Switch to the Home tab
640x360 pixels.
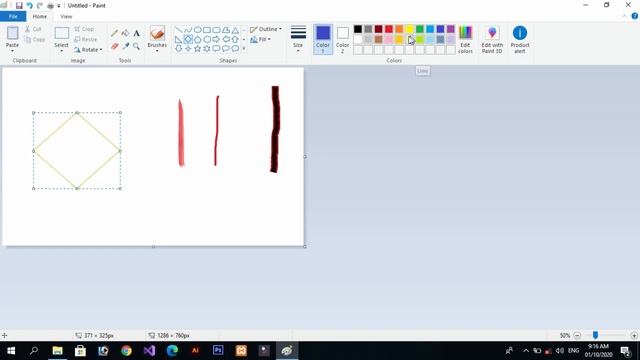click(x=40, y=16)
